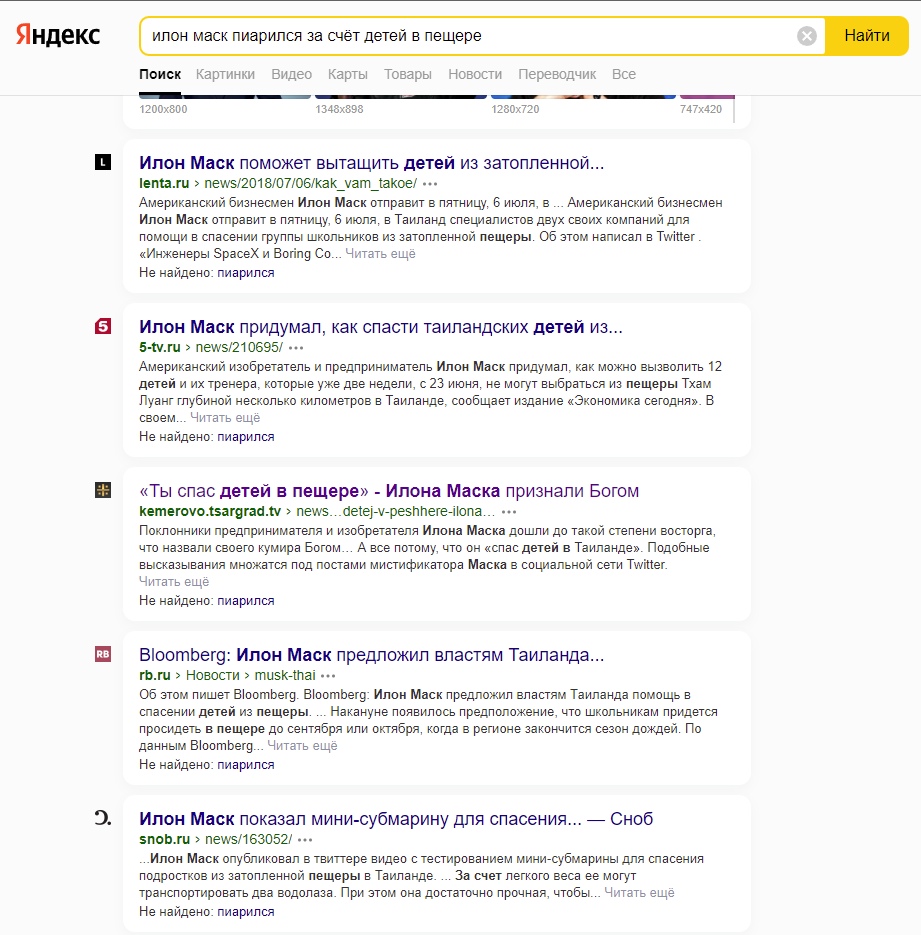Open the three-dot menu of rb.ru result
Image resolution: width=921 pixels, height=935 pixels.
[x=328, y=676]
